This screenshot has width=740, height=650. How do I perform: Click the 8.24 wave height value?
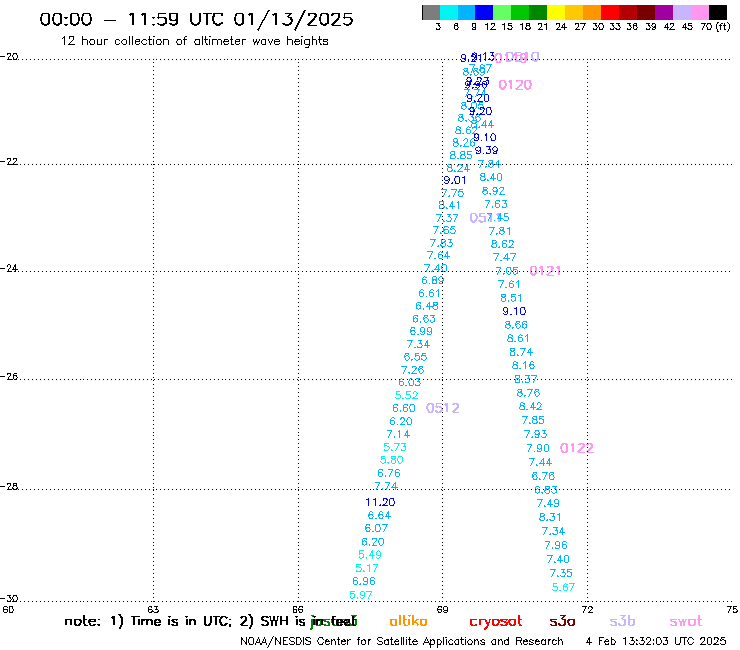(458, 168)
